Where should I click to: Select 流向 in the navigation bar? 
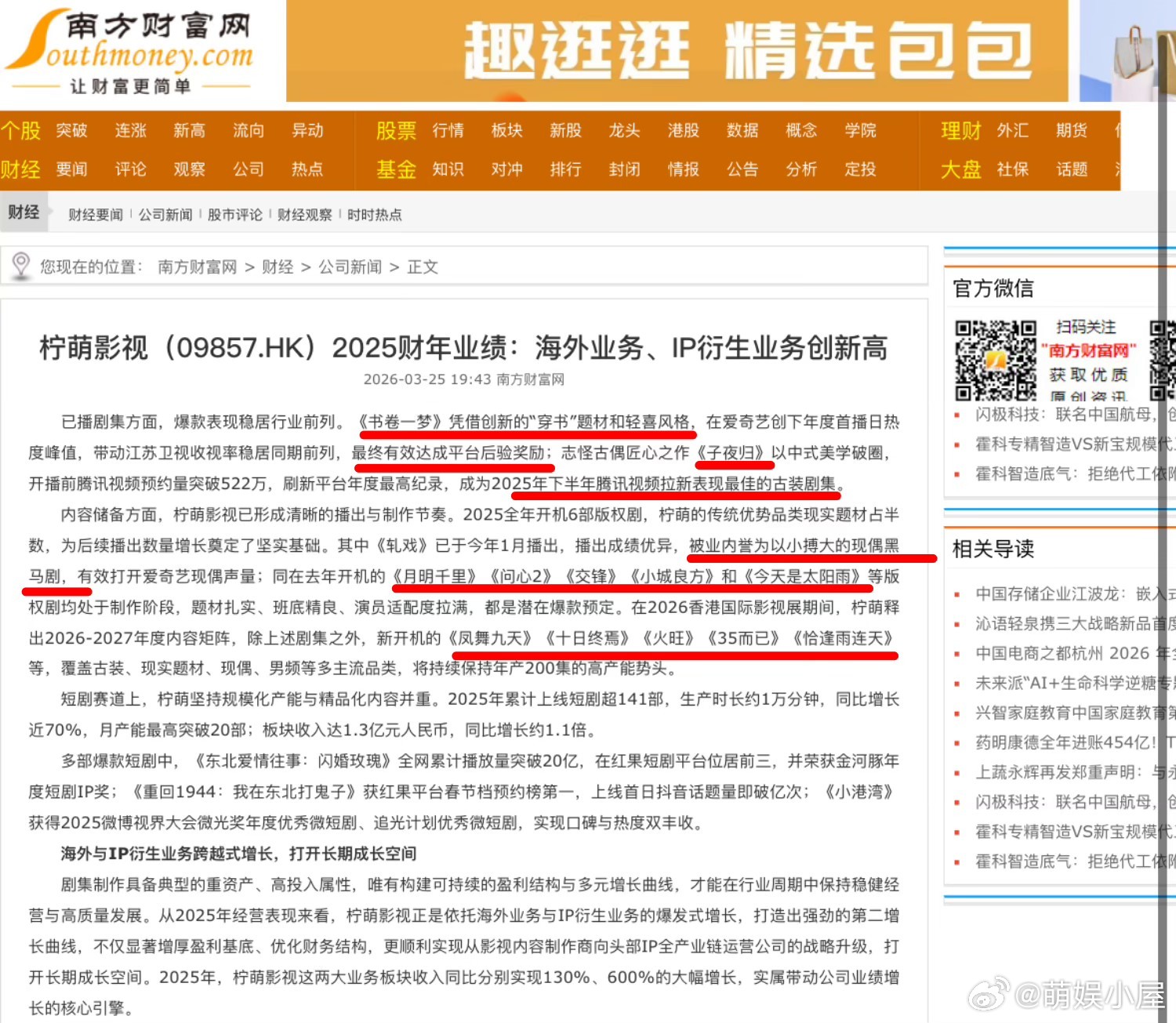tap(249, 130)
